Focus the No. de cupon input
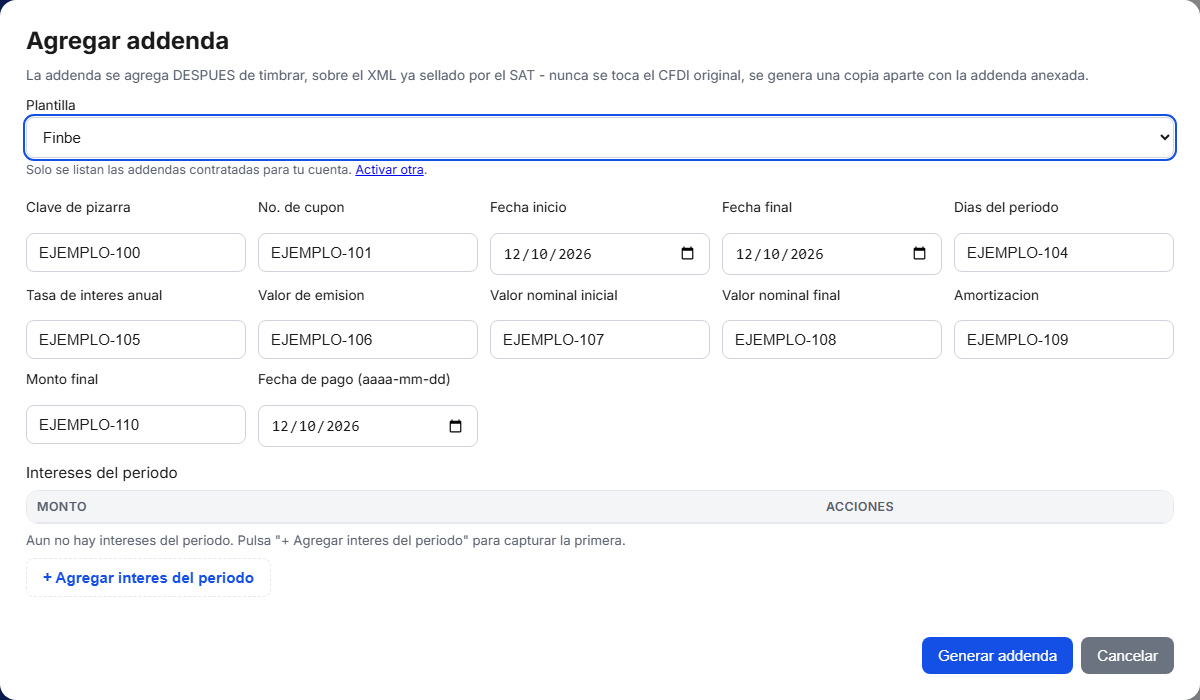 click(368, 253)
